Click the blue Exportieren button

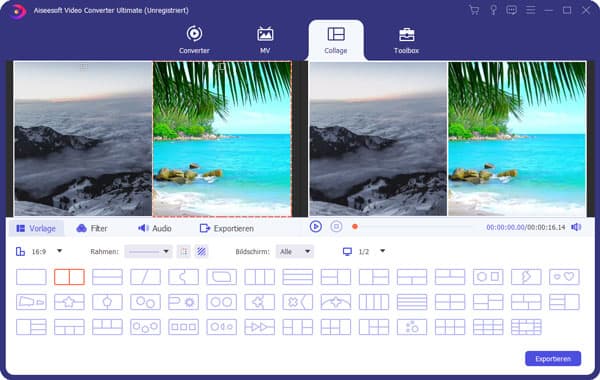click(x=553, y=359)
